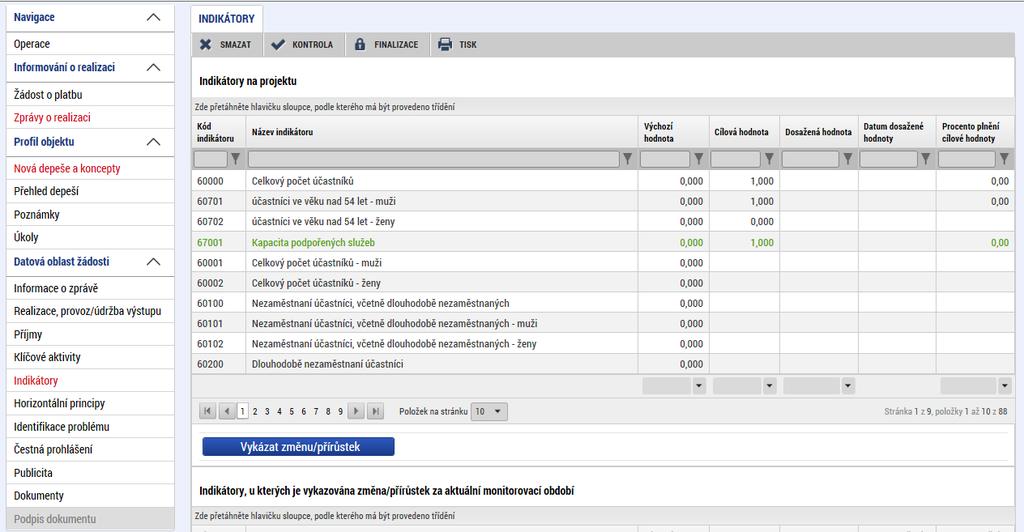Open Realizace, provoz/údržba výstupu
1024x532 pixels.
tap(90, 311)
